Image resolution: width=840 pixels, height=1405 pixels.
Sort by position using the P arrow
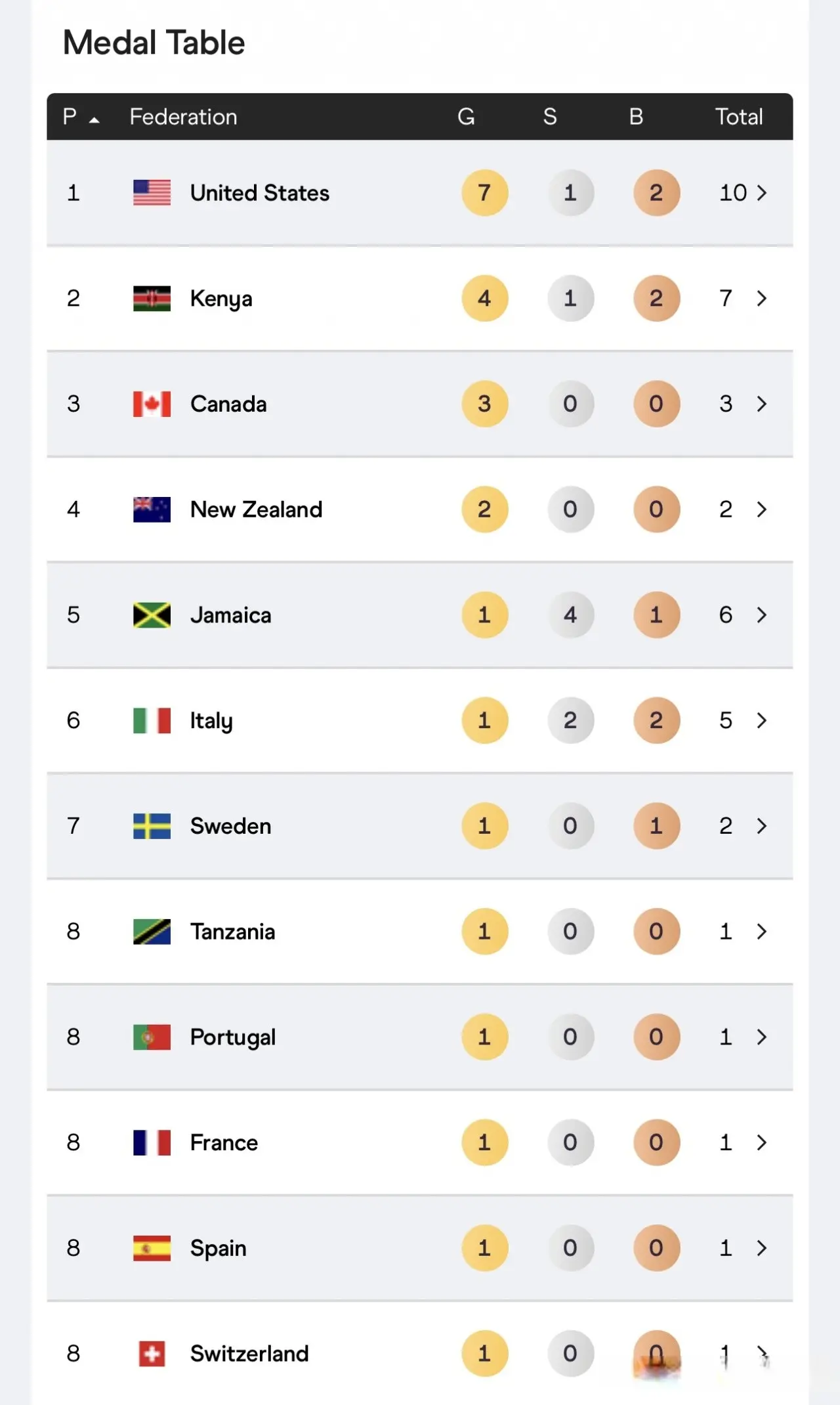(94, 119)
